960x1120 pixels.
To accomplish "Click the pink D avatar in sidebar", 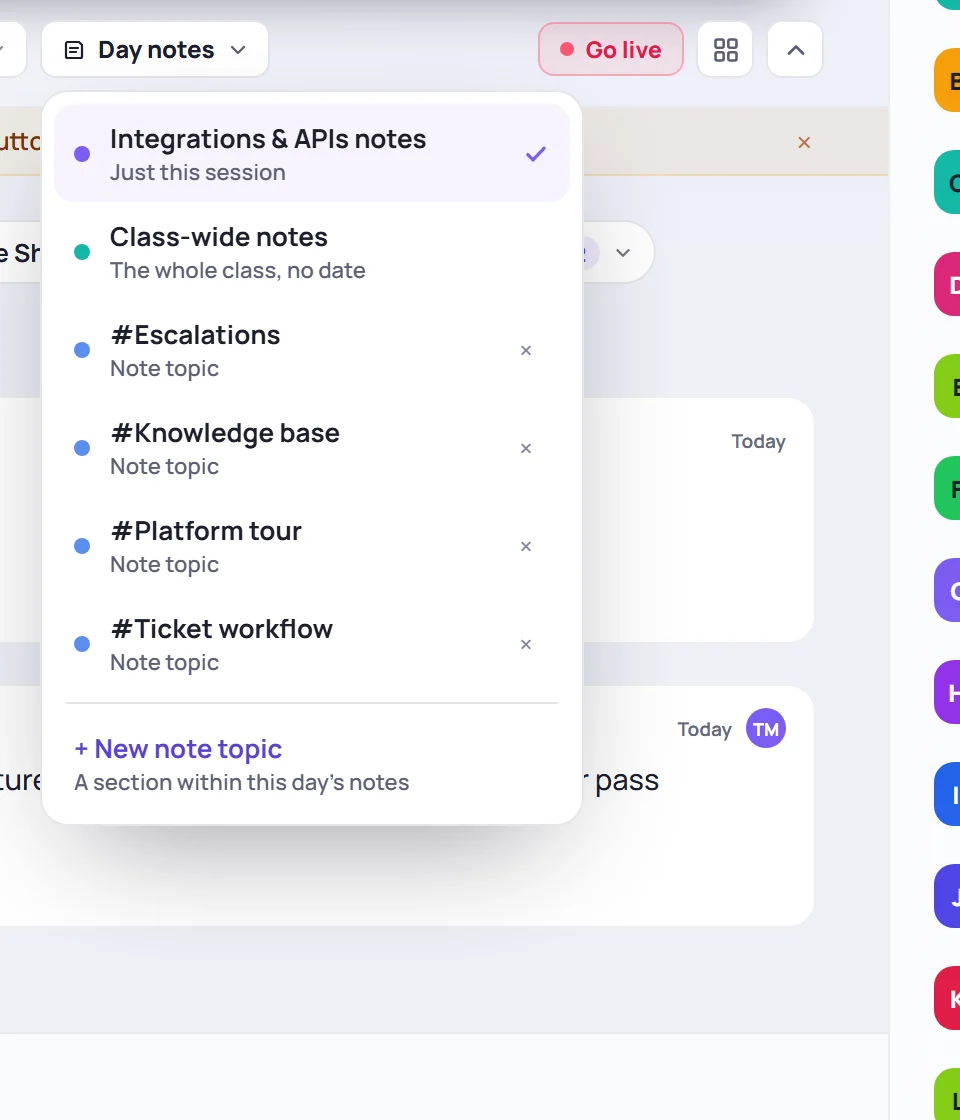I will (x=949, y=284).
